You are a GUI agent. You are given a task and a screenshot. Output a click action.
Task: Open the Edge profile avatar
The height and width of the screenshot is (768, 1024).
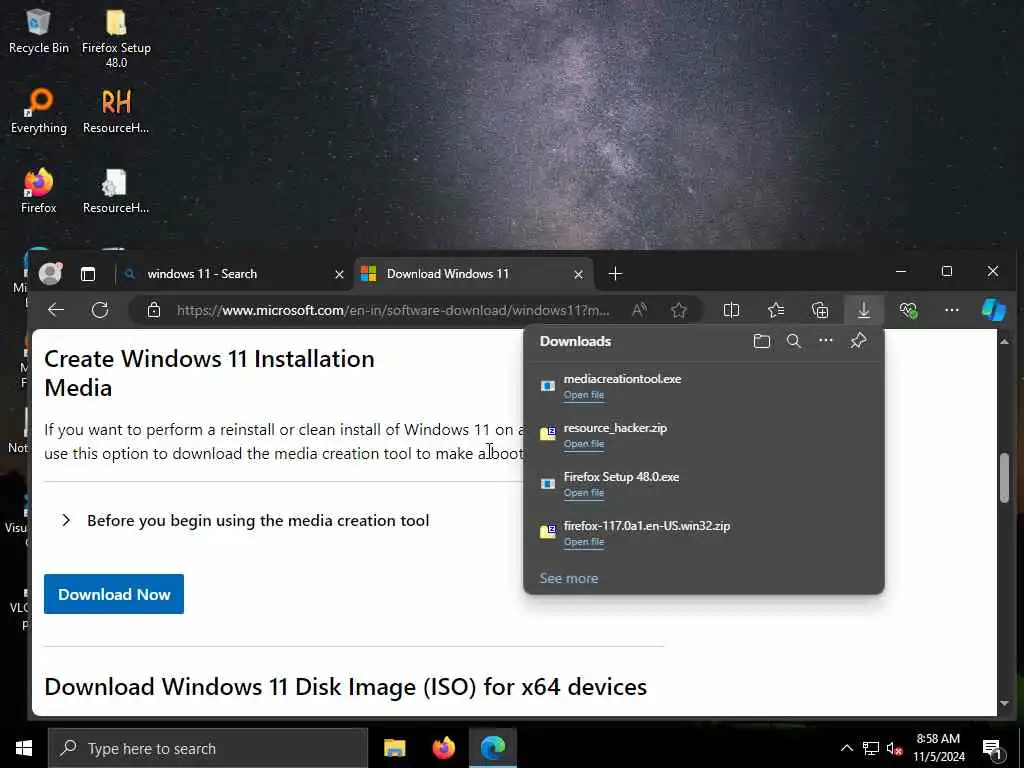(50, 274)
